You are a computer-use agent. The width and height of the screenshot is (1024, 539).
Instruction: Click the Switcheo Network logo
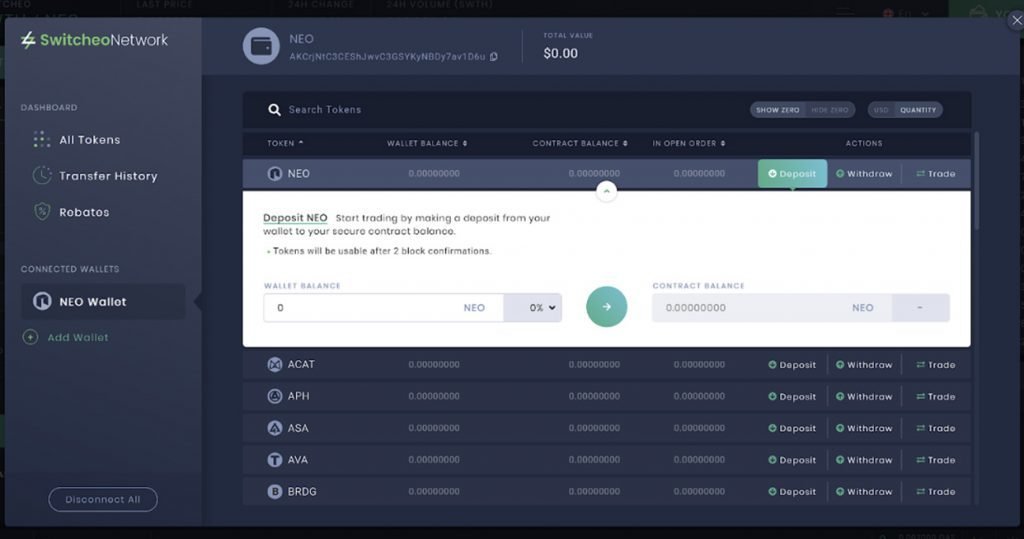click(x=94, y=40)
